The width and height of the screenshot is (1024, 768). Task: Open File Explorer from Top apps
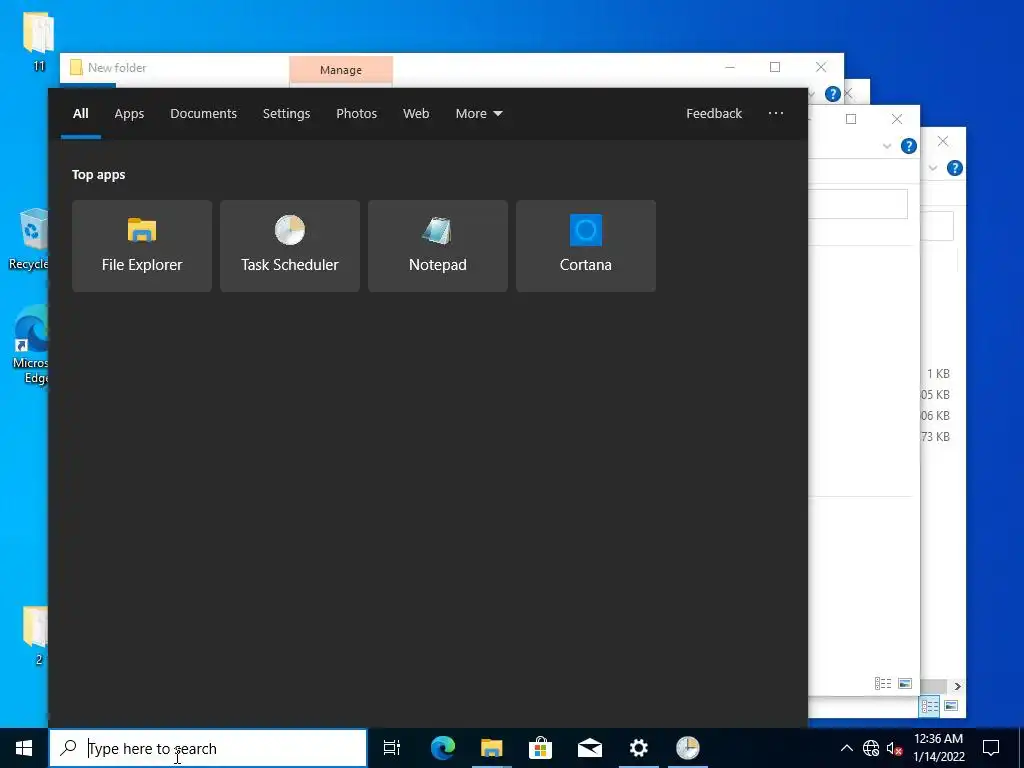(x=142, y=246)
